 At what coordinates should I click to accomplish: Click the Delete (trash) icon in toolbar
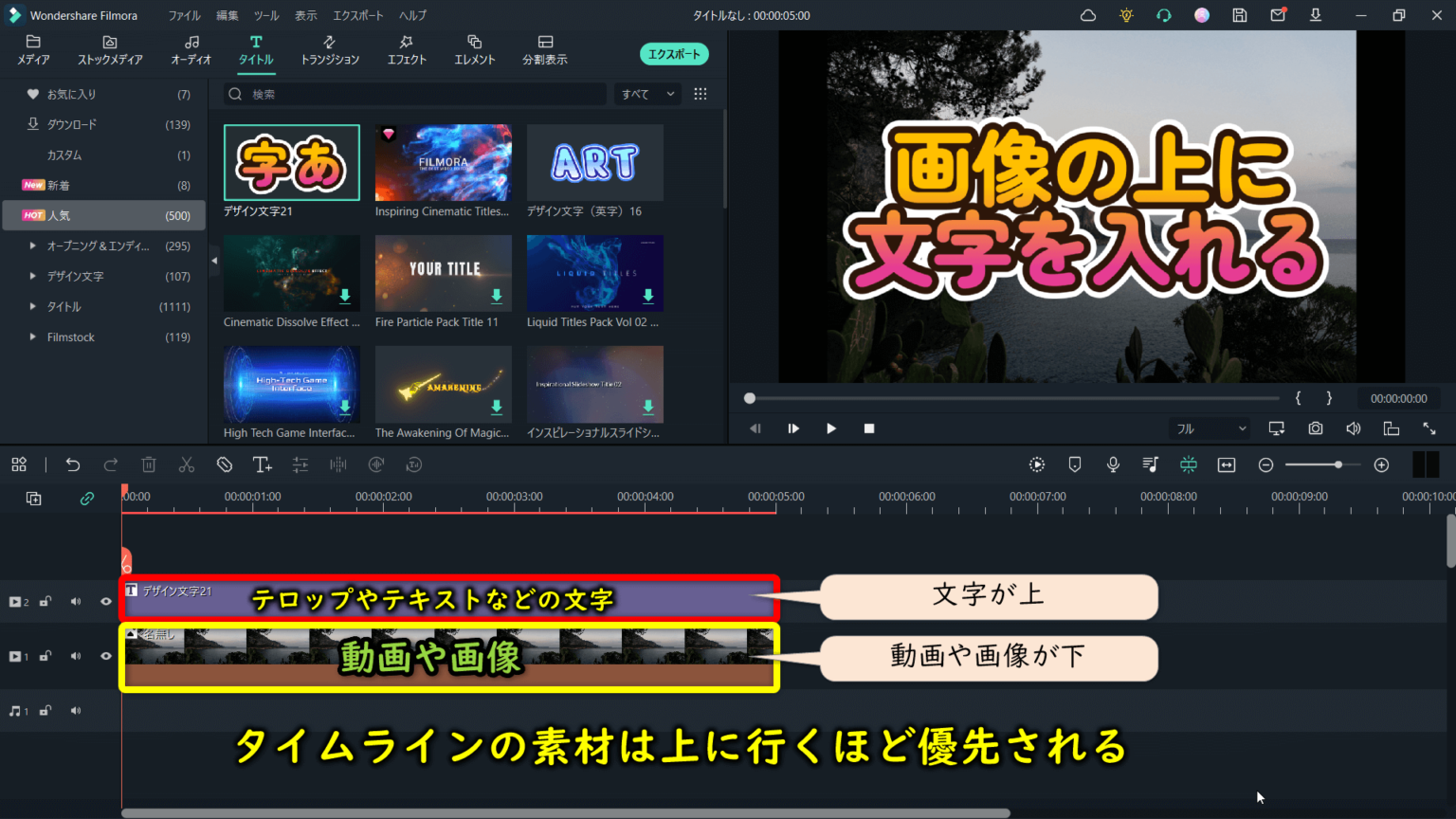click(x=149, y=464)
